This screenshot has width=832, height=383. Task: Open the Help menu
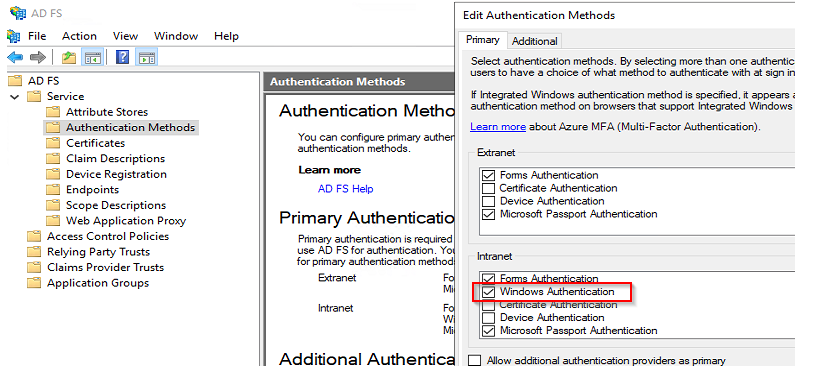[227, 36]
